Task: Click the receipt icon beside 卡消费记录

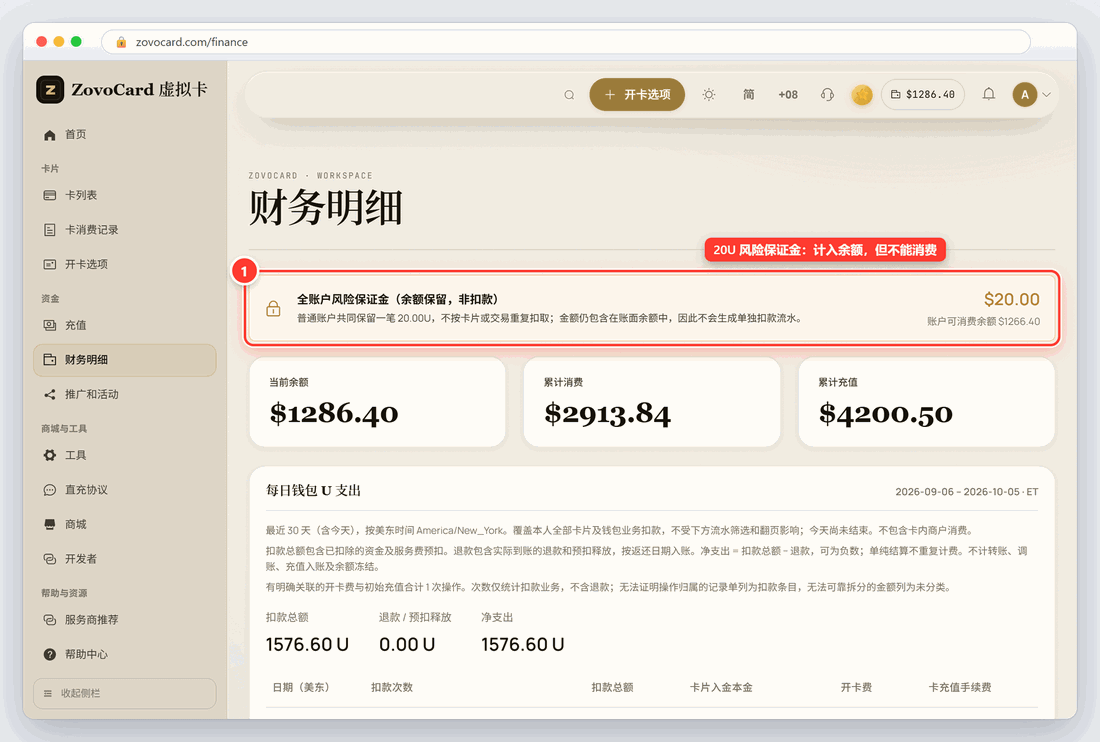Action: (50, 230)
